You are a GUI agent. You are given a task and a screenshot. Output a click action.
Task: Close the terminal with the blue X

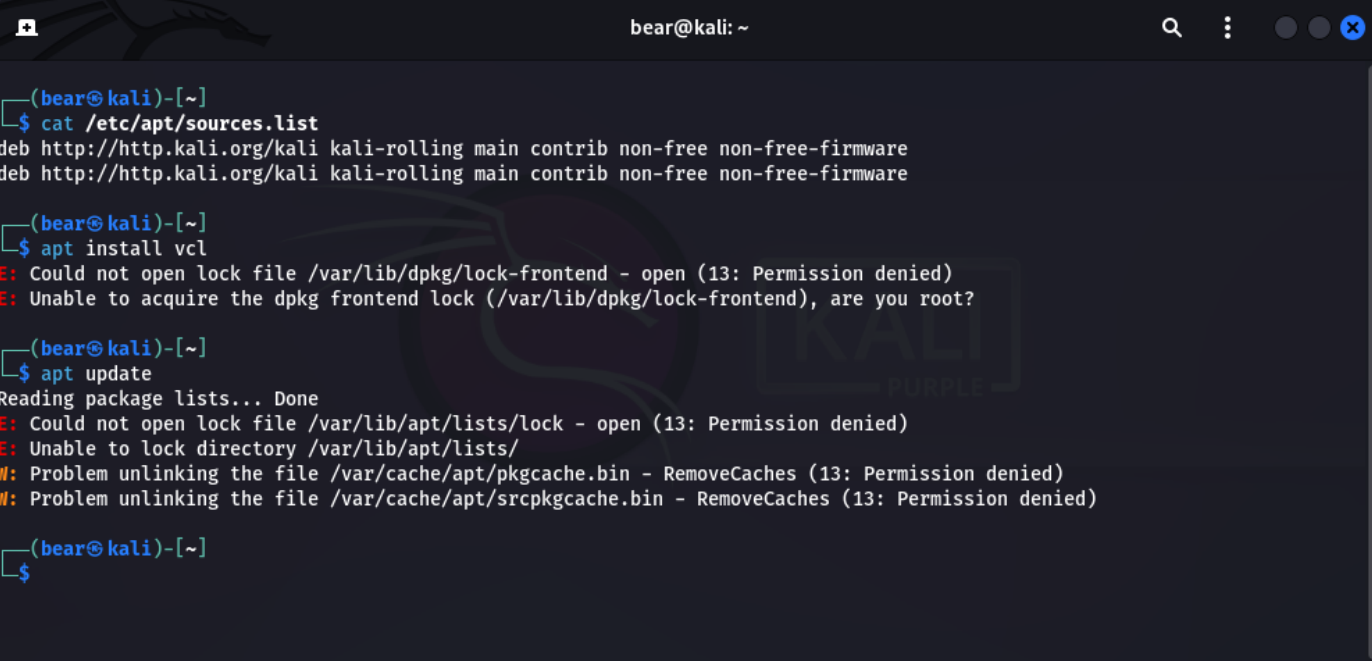[x=1352, y=28]
